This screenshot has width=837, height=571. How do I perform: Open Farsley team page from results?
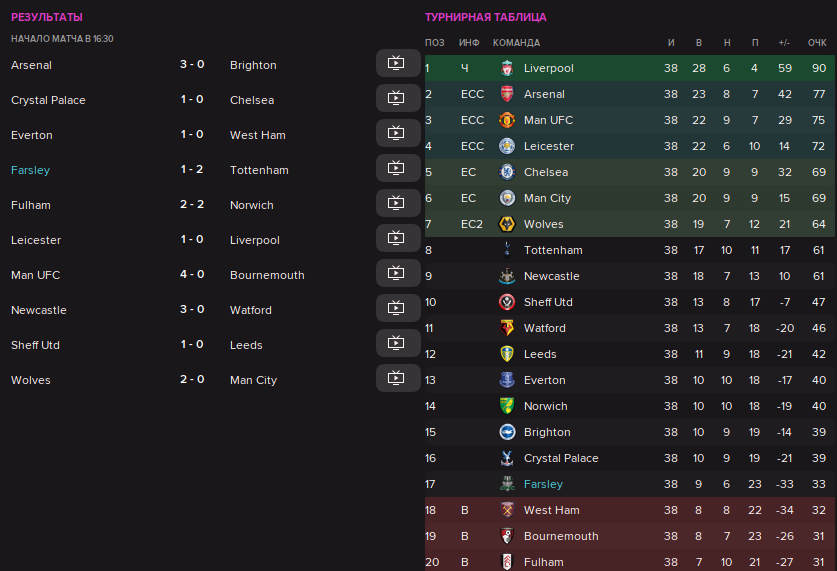30,170
